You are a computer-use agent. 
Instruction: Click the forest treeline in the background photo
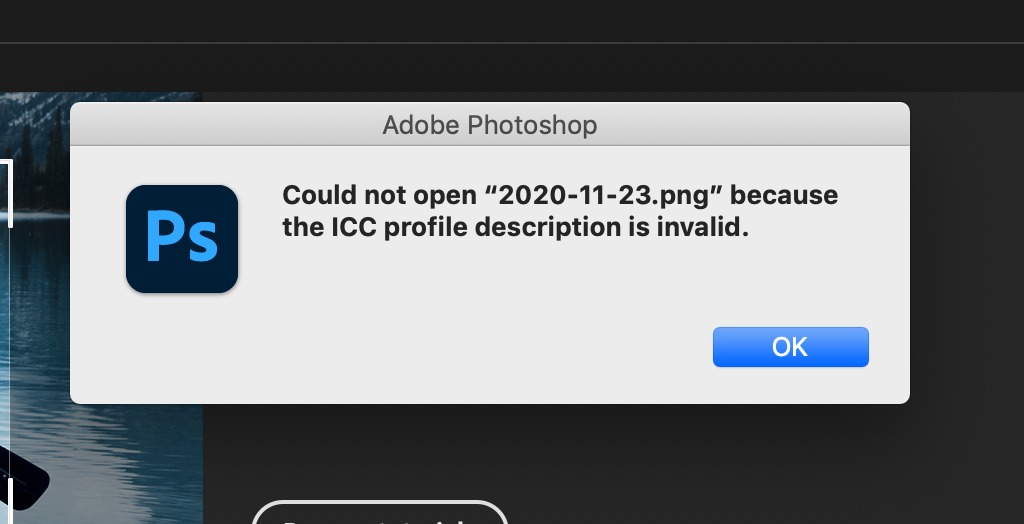click(x=40, y=130)
